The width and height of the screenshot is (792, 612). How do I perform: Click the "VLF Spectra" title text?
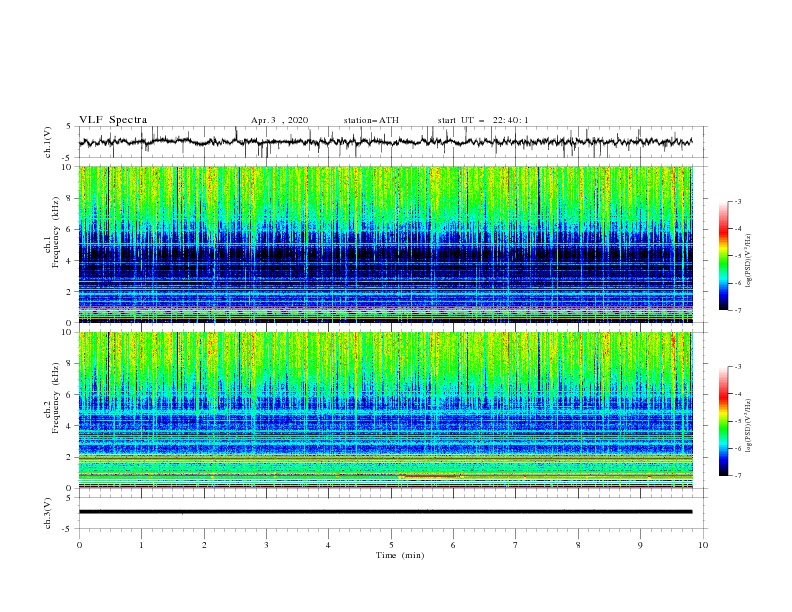coord(113,120)
